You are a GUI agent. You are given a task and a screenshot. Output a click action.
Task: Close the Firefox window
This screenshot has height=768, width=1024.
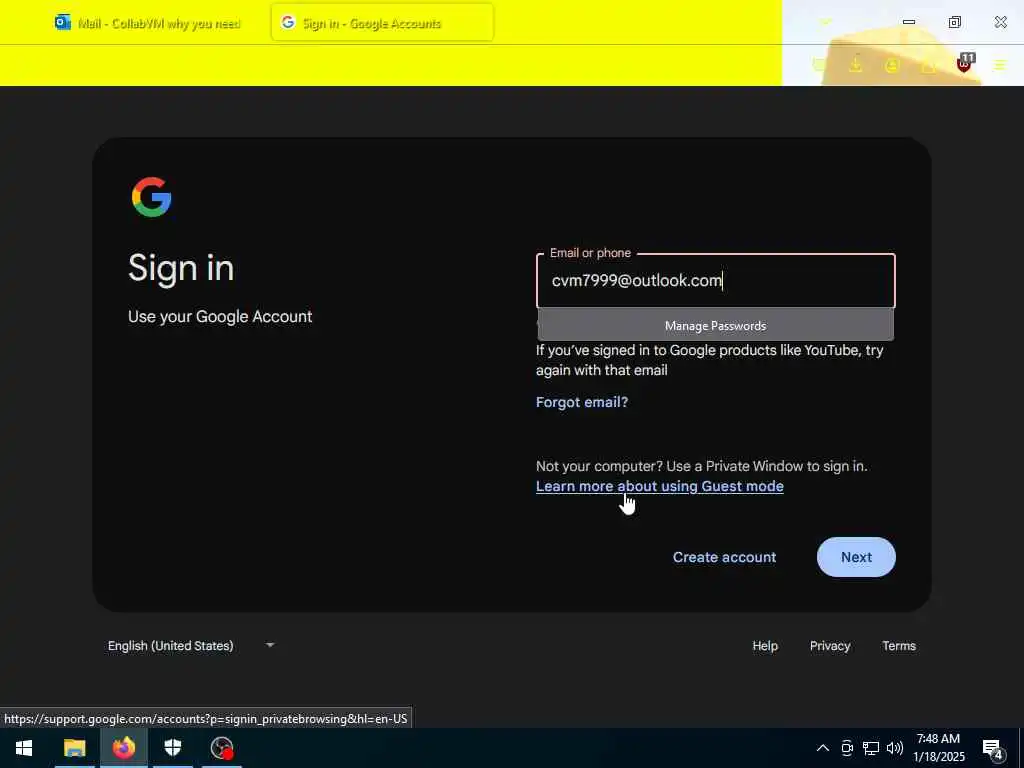(1000, 22)
